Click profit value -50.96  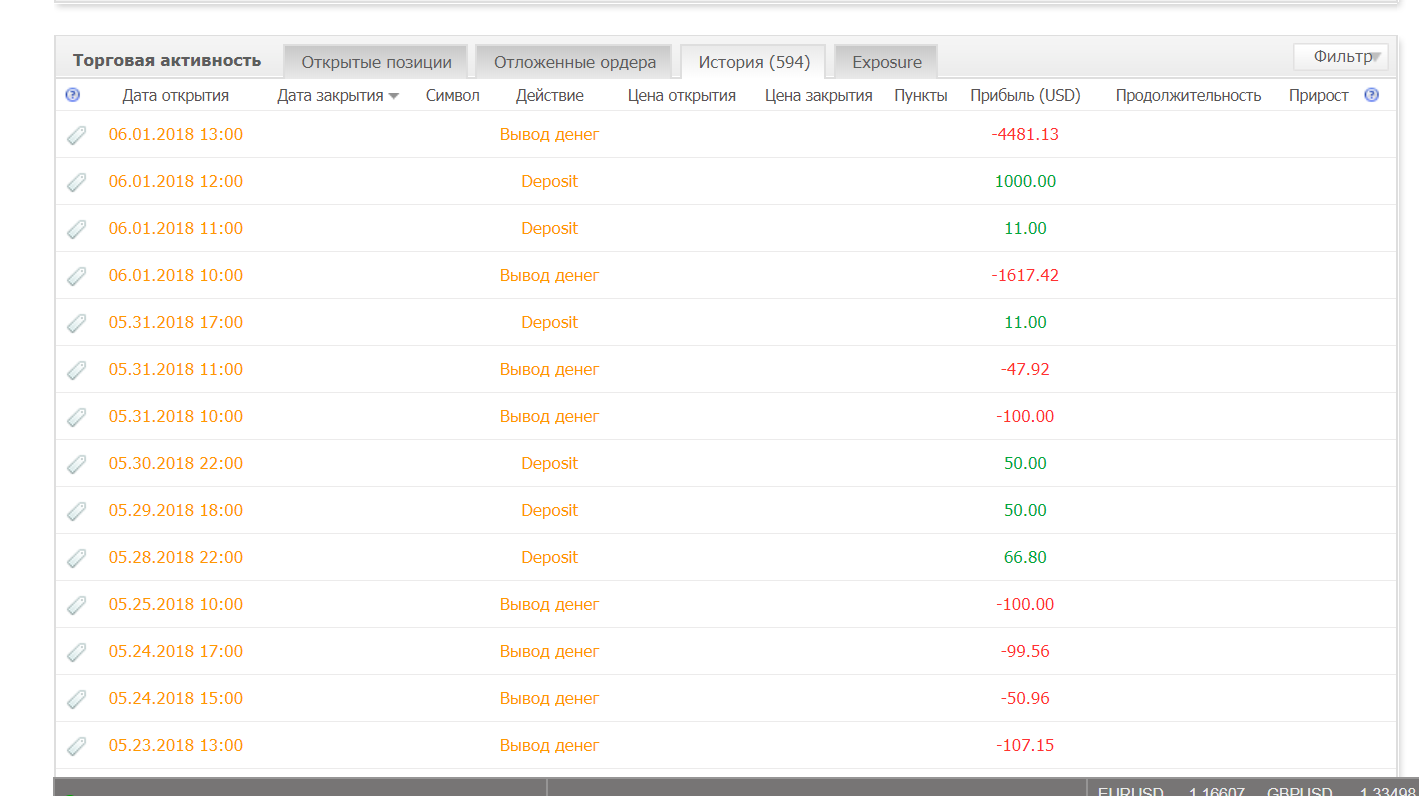pyautogui.click(x=1025, y=699)
